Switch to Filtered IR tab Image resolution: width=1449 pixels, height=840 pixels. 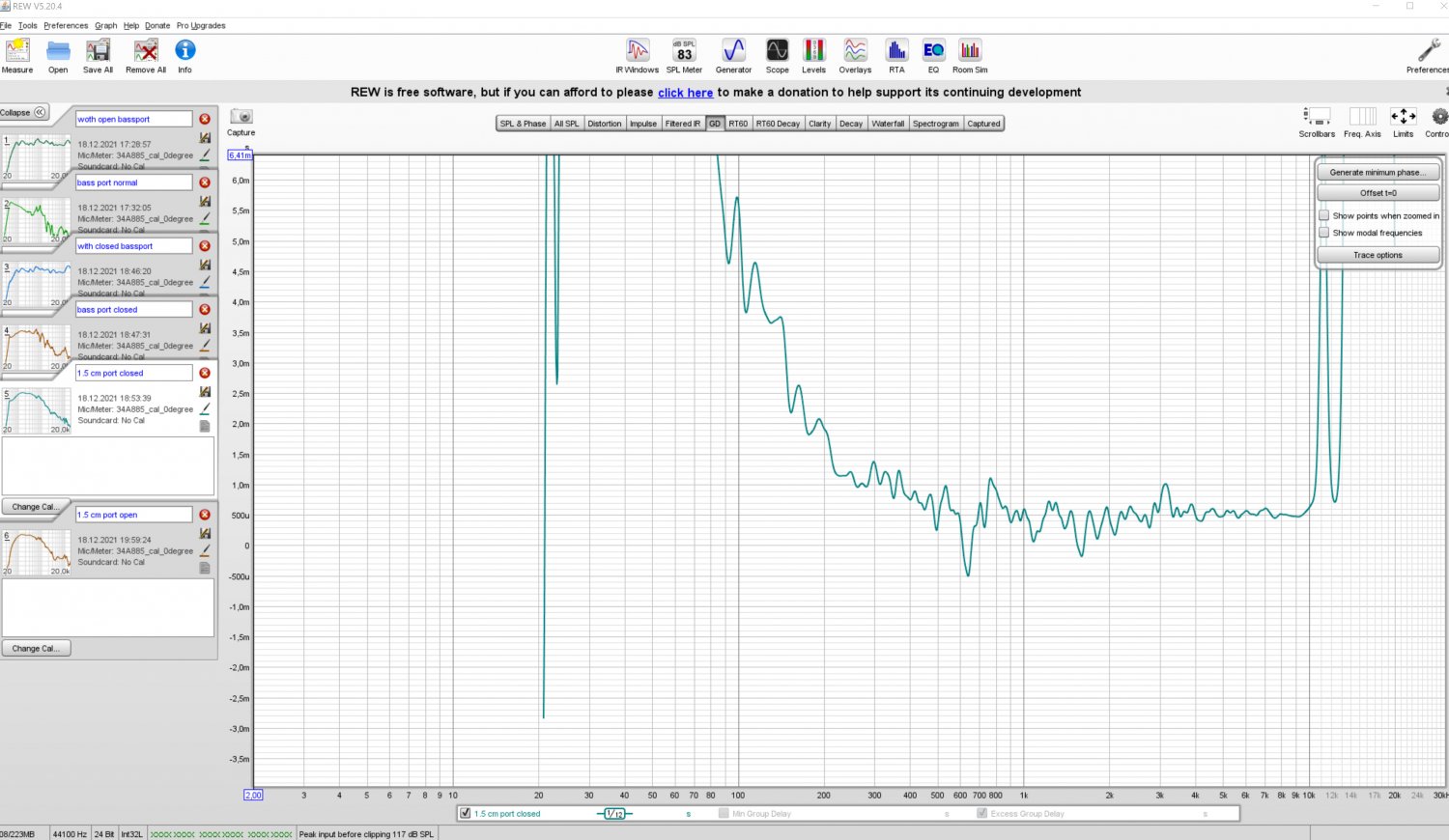coord(683,124)
